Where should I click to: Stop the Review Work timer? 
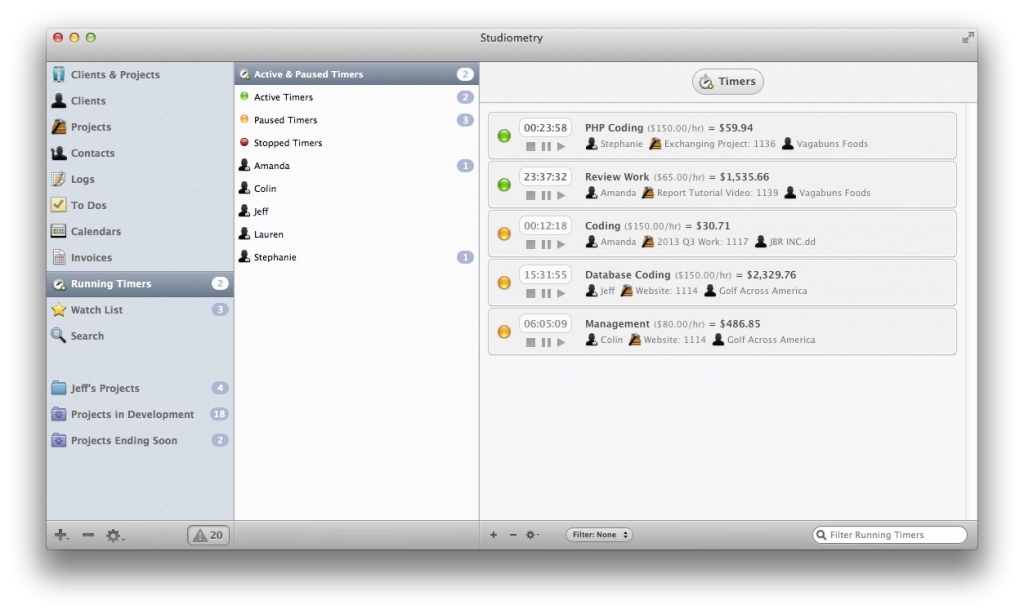[x=531, y=197]
